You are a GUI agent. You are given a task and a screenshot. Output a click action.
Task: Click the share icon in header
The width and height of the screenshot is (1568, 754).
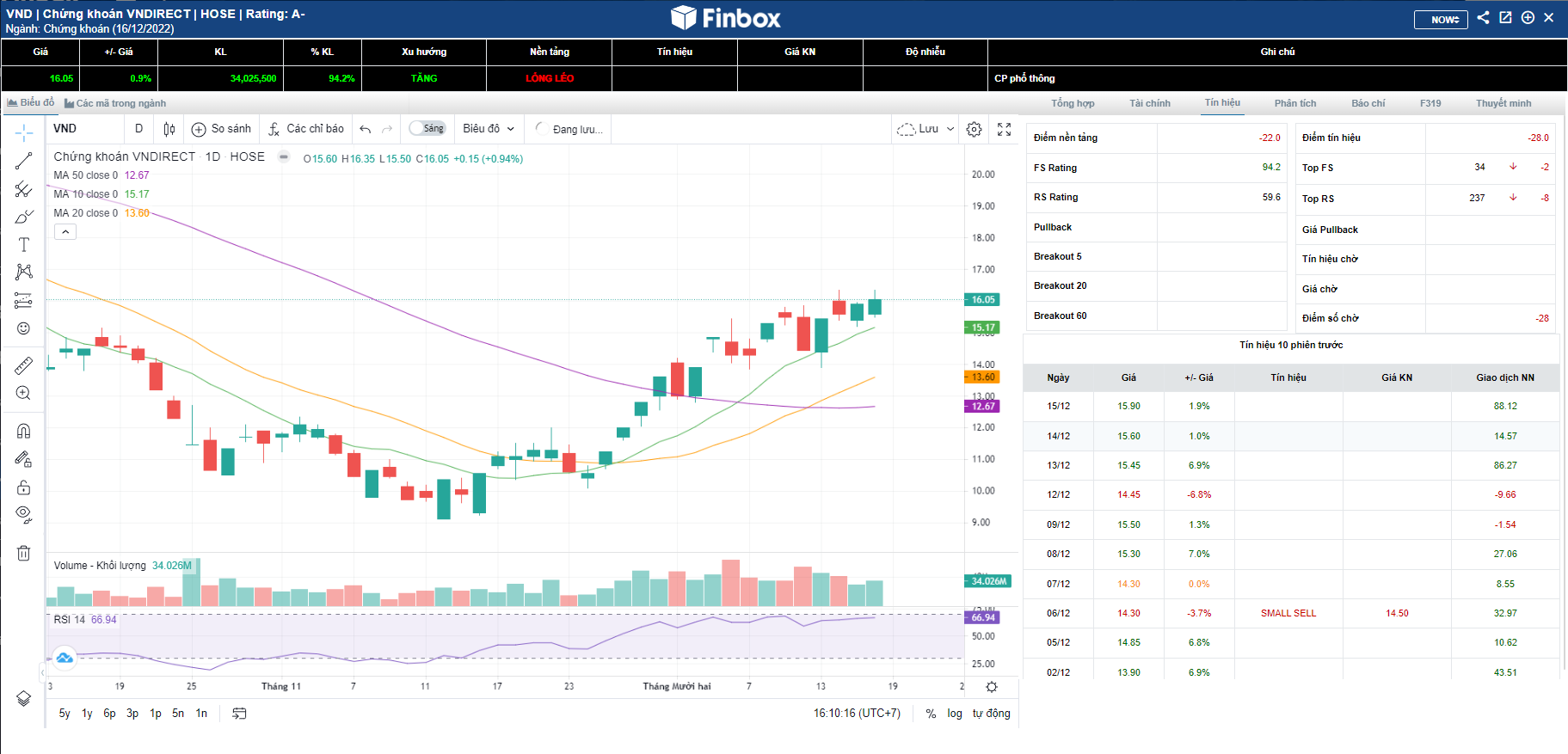click(x=1483, y=17)
